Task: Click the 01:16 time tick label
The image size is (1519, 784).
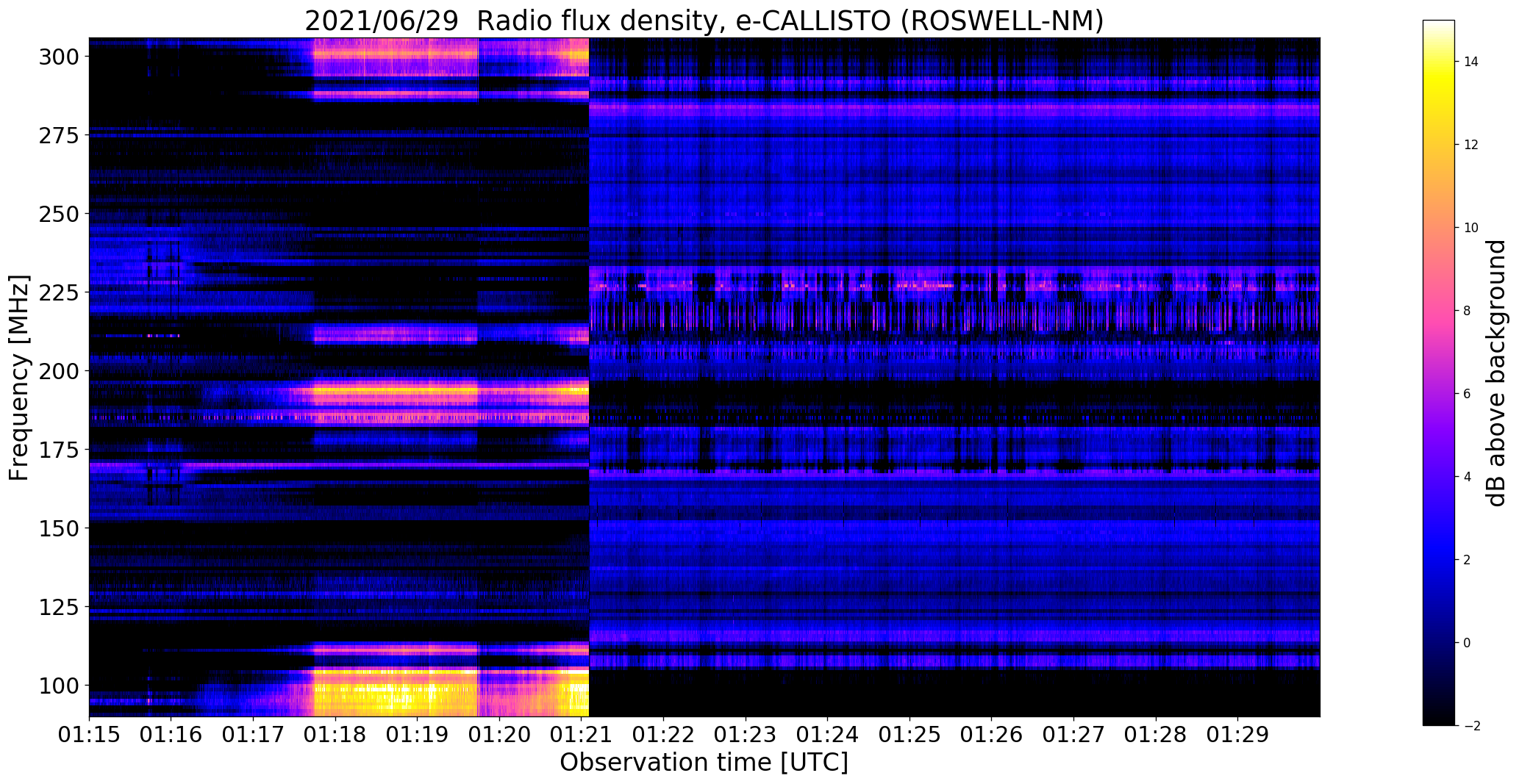Action: [171, 736]
